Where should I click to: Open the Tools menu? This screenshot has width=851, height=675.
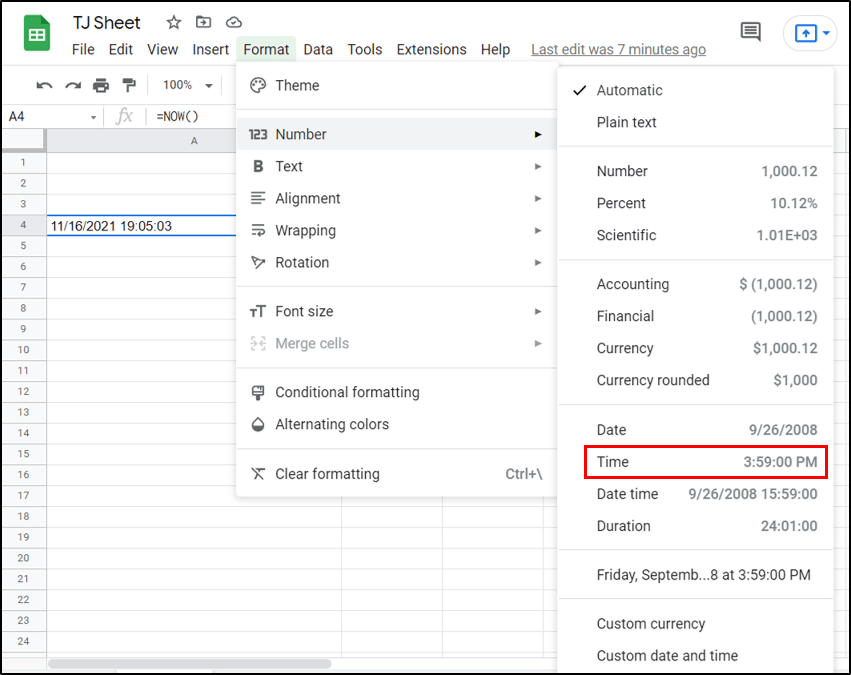click(365, 49)
